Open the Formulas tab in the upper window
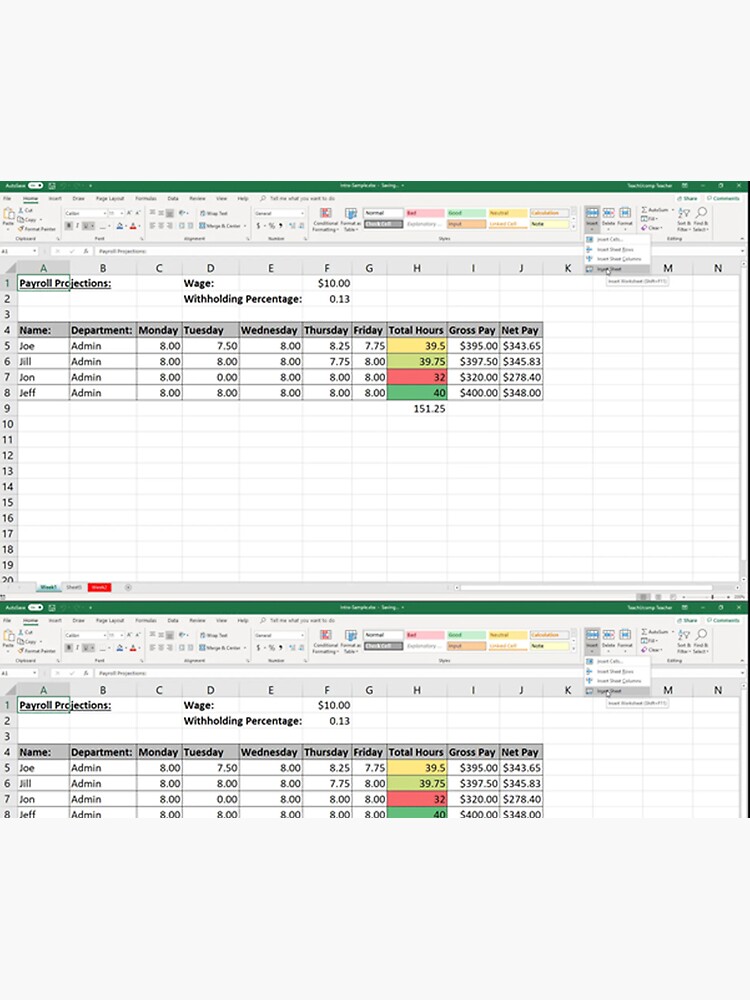The image size is (750, 1000). [146, 199]
